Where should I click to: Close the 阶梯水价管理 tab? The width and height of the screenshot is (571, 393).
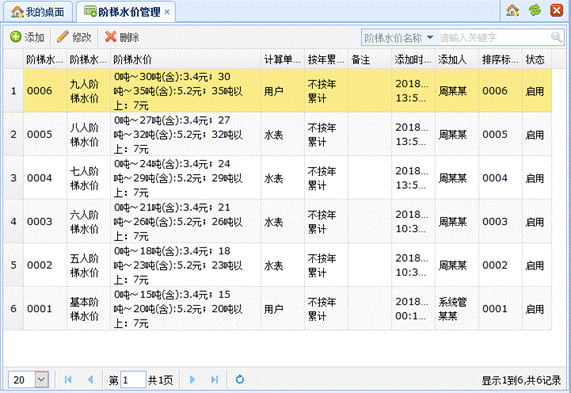point(167,12)
